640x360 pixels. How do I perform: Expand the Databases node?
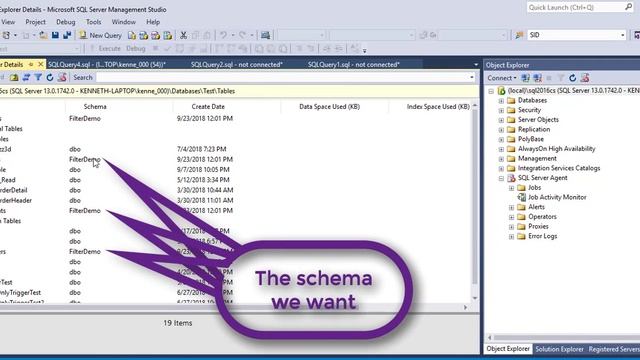pos(501,101)
